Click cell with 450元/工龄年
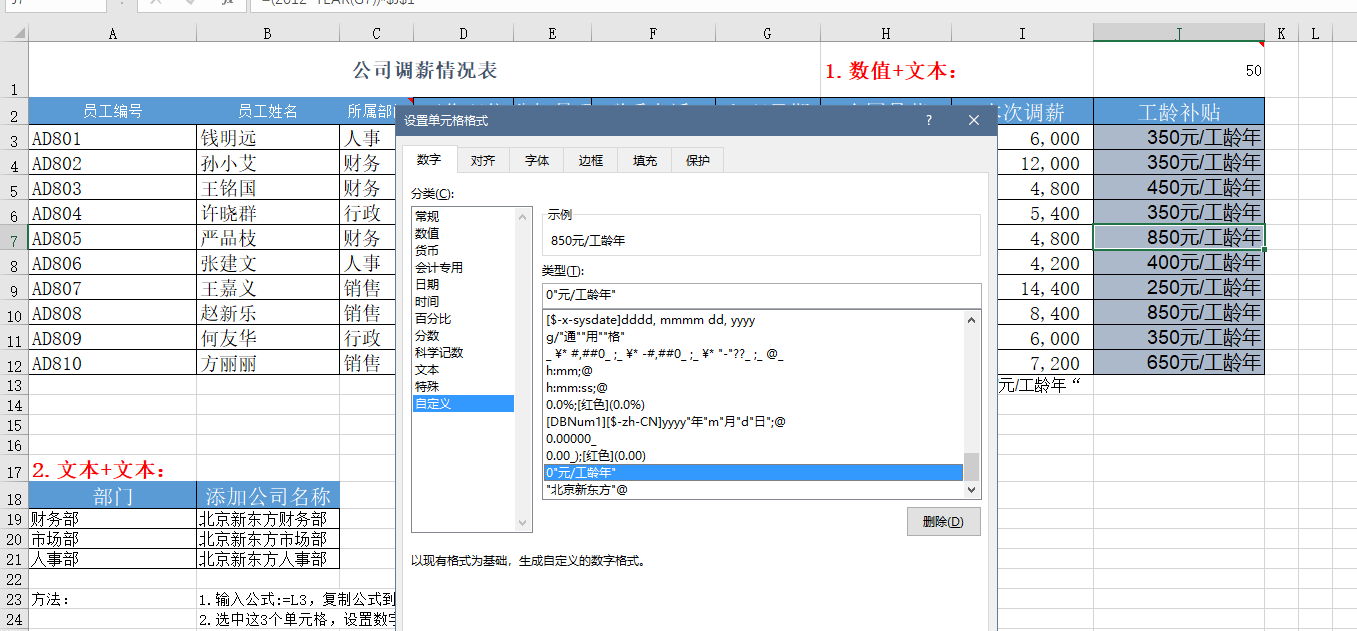1357x631 pixels. (1179, 189)
